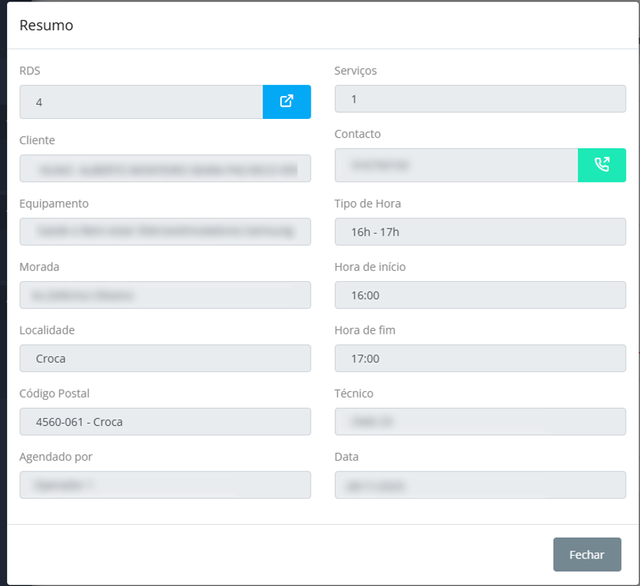Select the Agendado por field
This screenshot has height=586, width=640.
coord(165,485)
